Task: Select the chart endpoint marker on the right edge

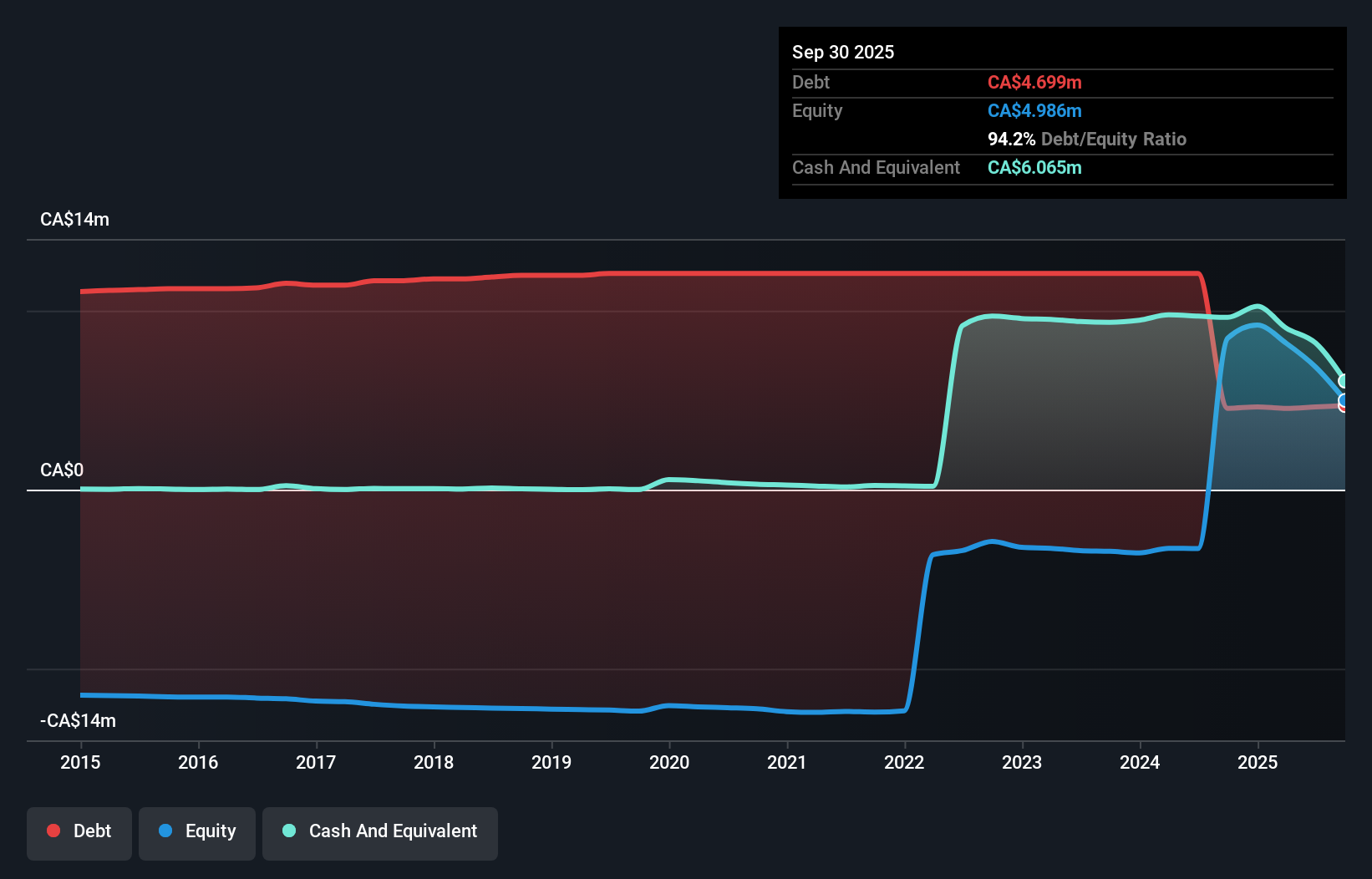Action: point(1342,382)
